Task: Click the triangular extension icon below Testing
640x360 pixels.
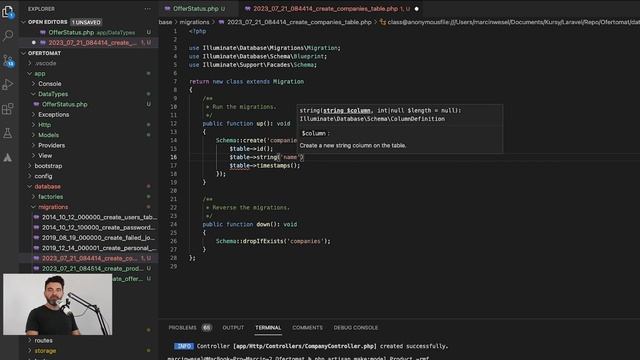Action: pyautogui.click(x=8, y=158)
